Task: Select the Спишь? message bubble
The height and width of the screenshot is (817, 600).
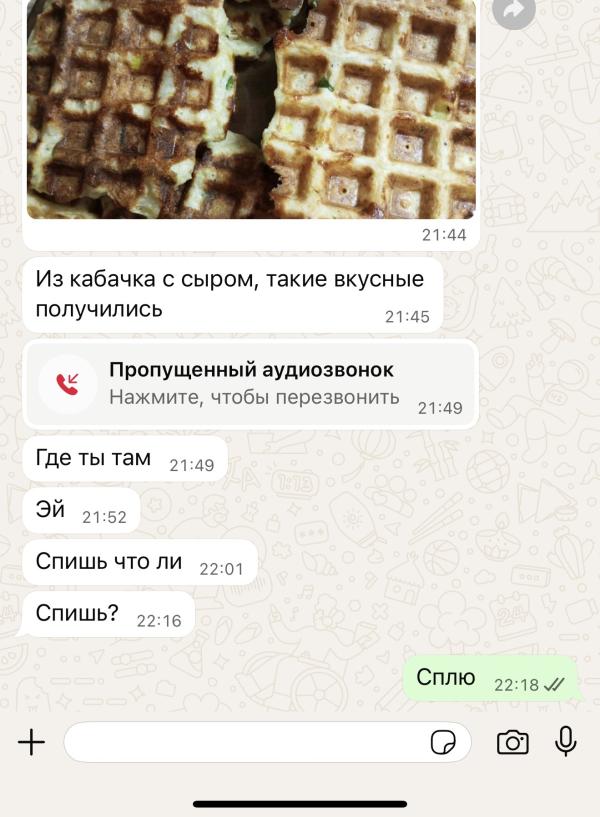Action: click(x=108, y=614)
